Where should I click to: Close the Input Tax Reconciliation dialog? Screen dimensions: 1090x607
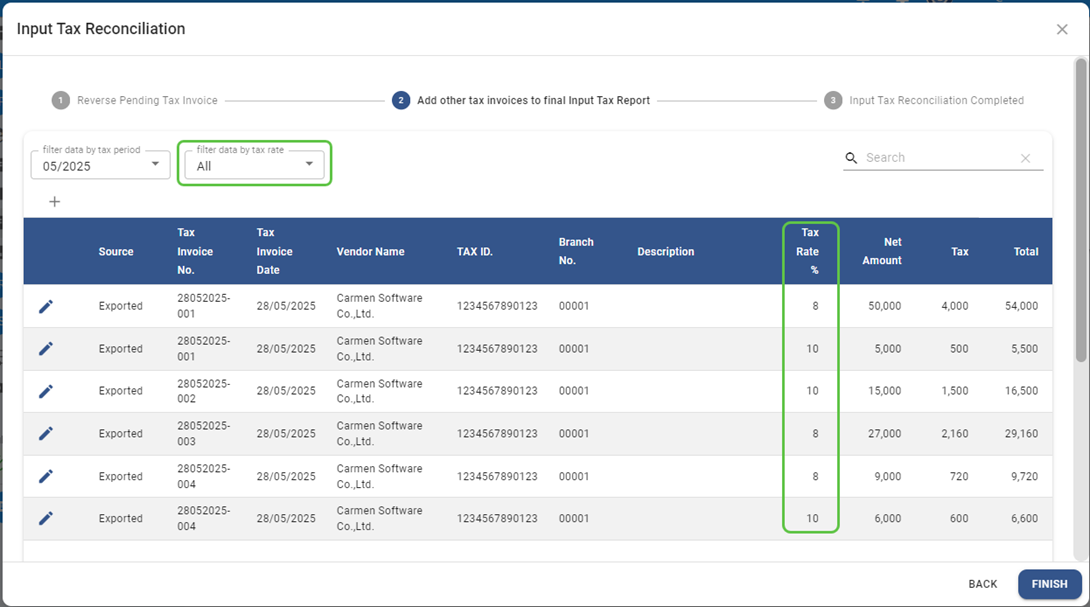(x=1062, y=30)
